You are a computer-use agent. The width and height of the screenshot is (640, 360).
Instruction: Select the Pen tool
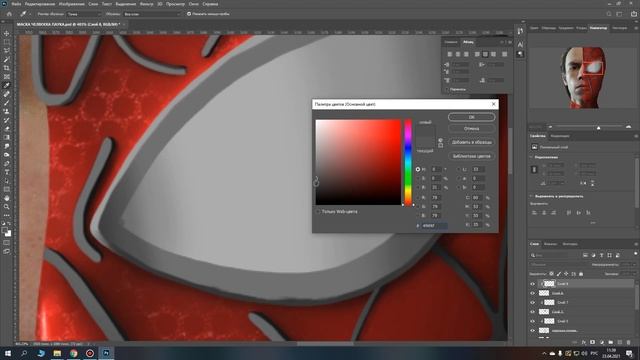click(x=7, y=163)
